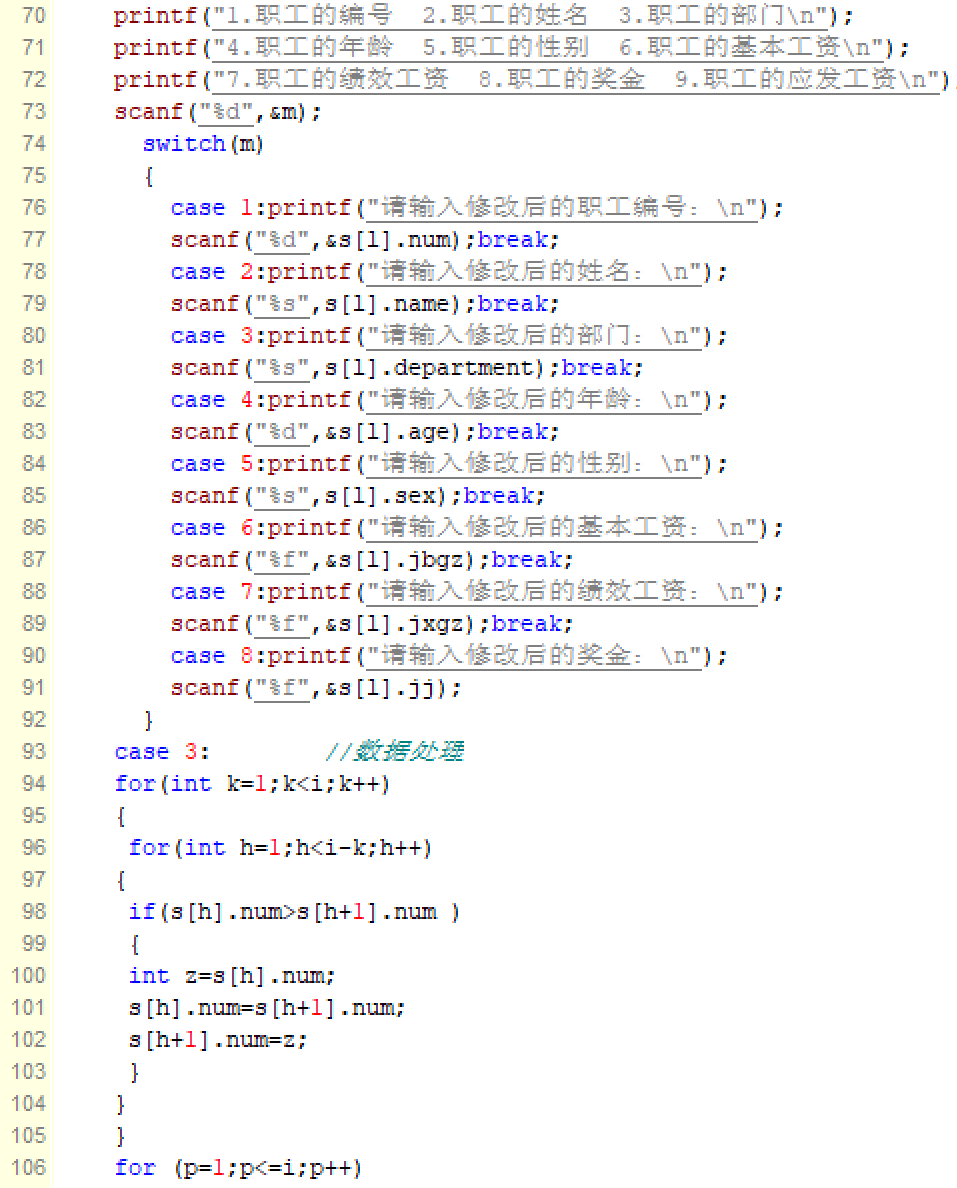Click printf line listing 7.职工的绩效工资
957x1188 pixels.
pos(534,80)
